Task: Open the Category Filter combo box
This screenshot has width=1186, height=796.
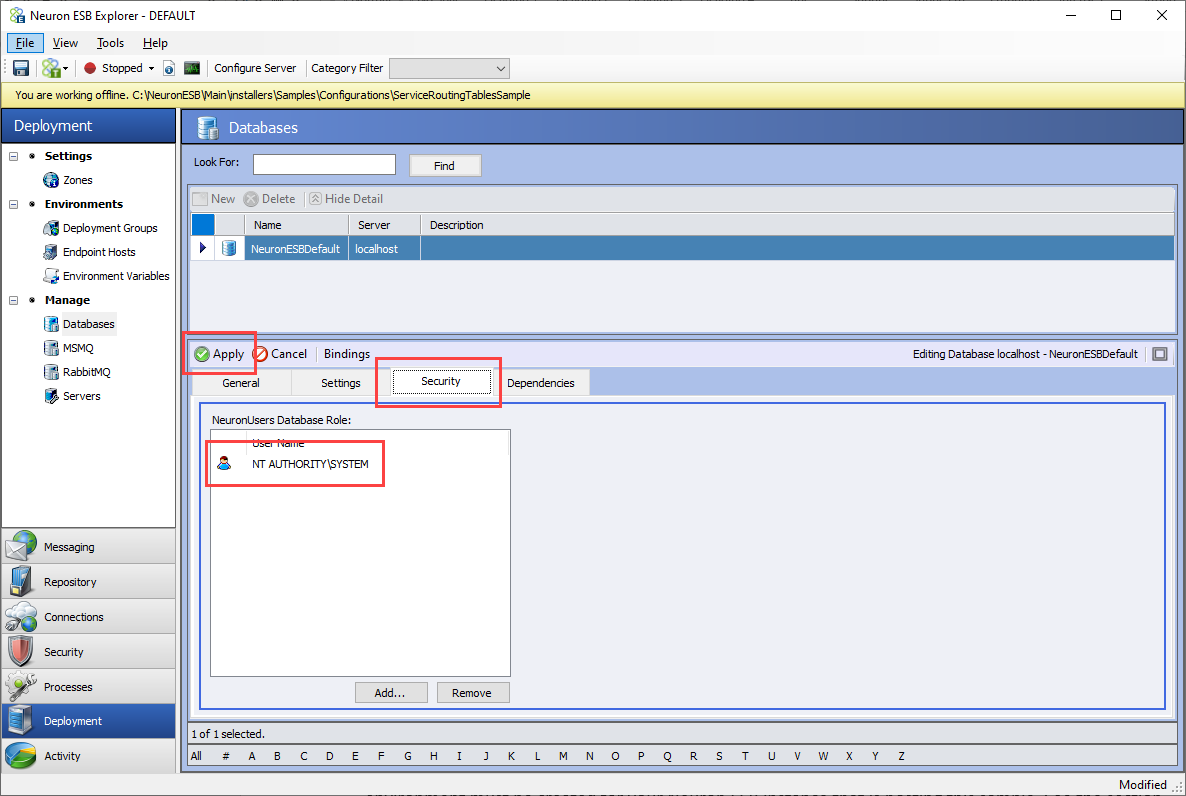Action: [x=449, y=68]
